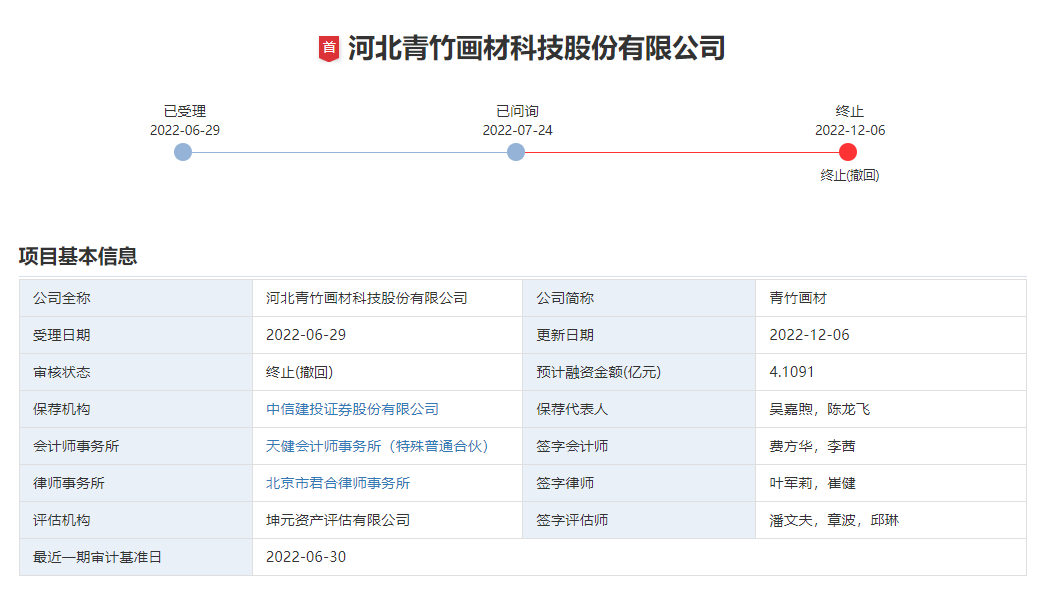The height and width of the screenshot is (598, 1044).
Task: Click the audit base date 2022-06-30 value
Action: click(x=306, y=557)
